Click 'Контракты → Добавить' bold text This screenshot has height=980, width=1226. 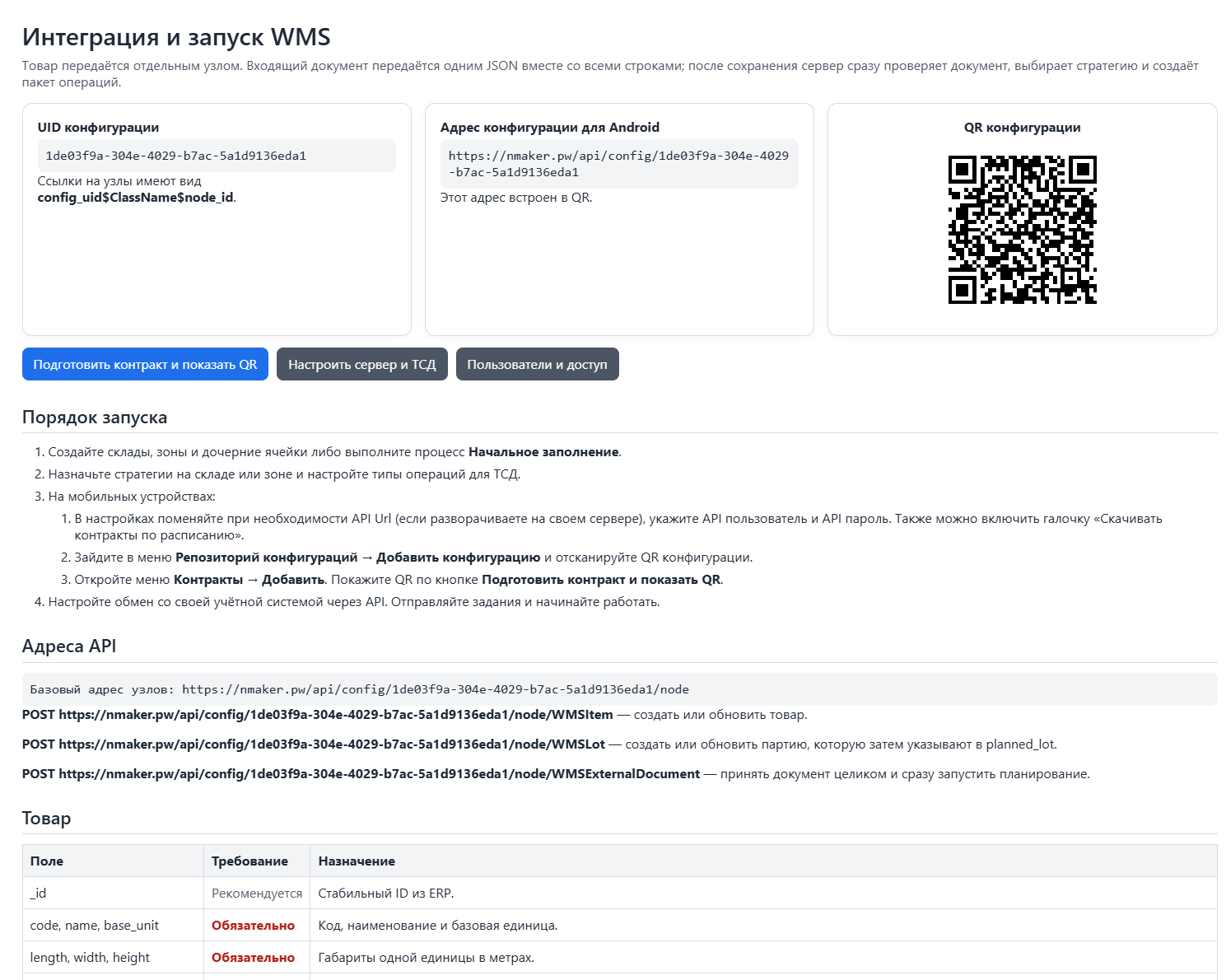249,580
